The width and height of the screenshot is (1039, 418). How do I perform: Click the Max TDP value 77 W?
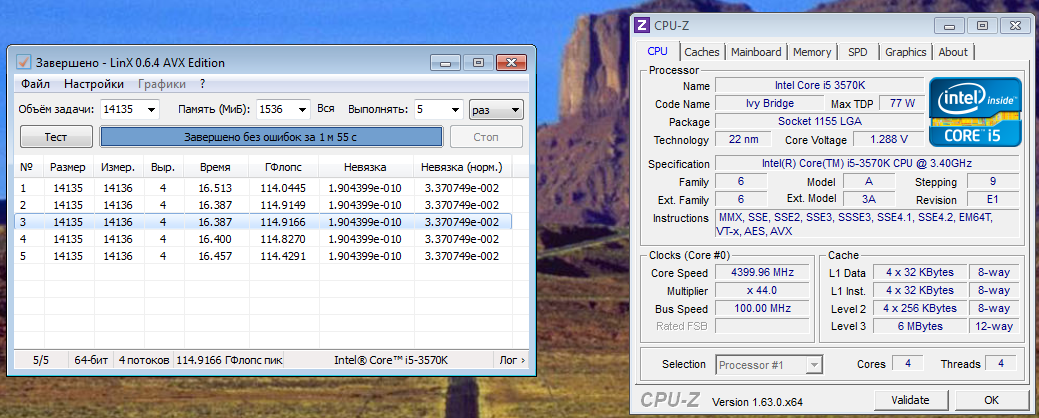[902, 103]
